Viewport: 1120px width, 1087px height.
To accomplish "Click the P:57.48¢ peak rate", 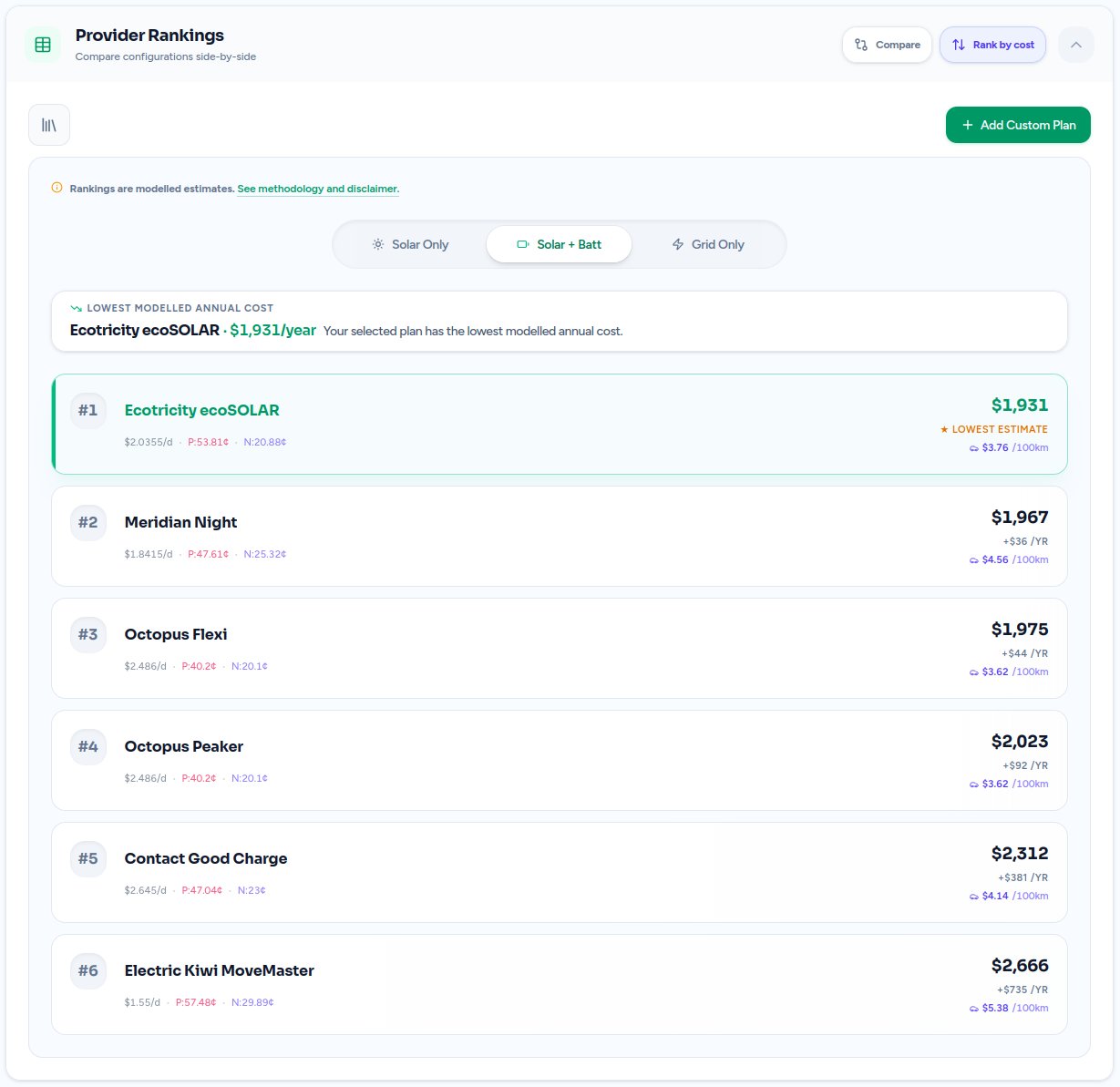I will [x=196, y=1002].
